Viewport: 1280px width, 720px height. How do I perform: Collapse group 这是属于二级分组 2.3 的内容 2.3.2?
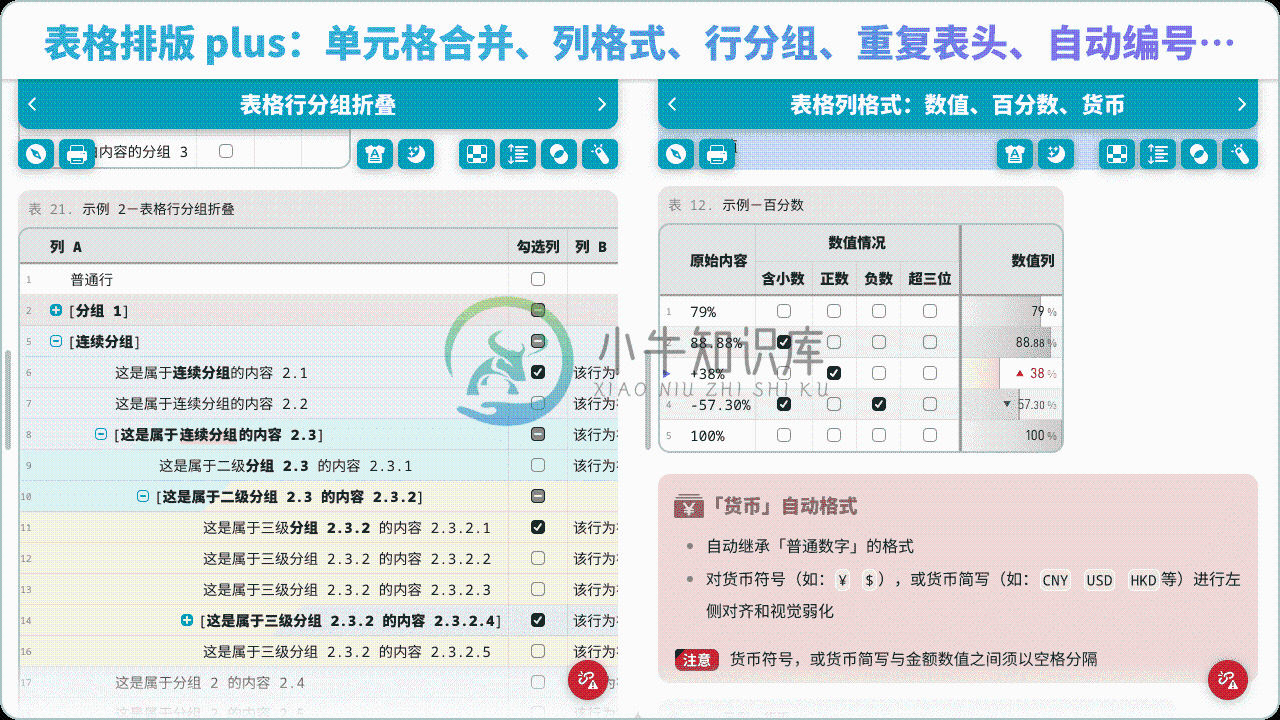(x=143, y=496)
